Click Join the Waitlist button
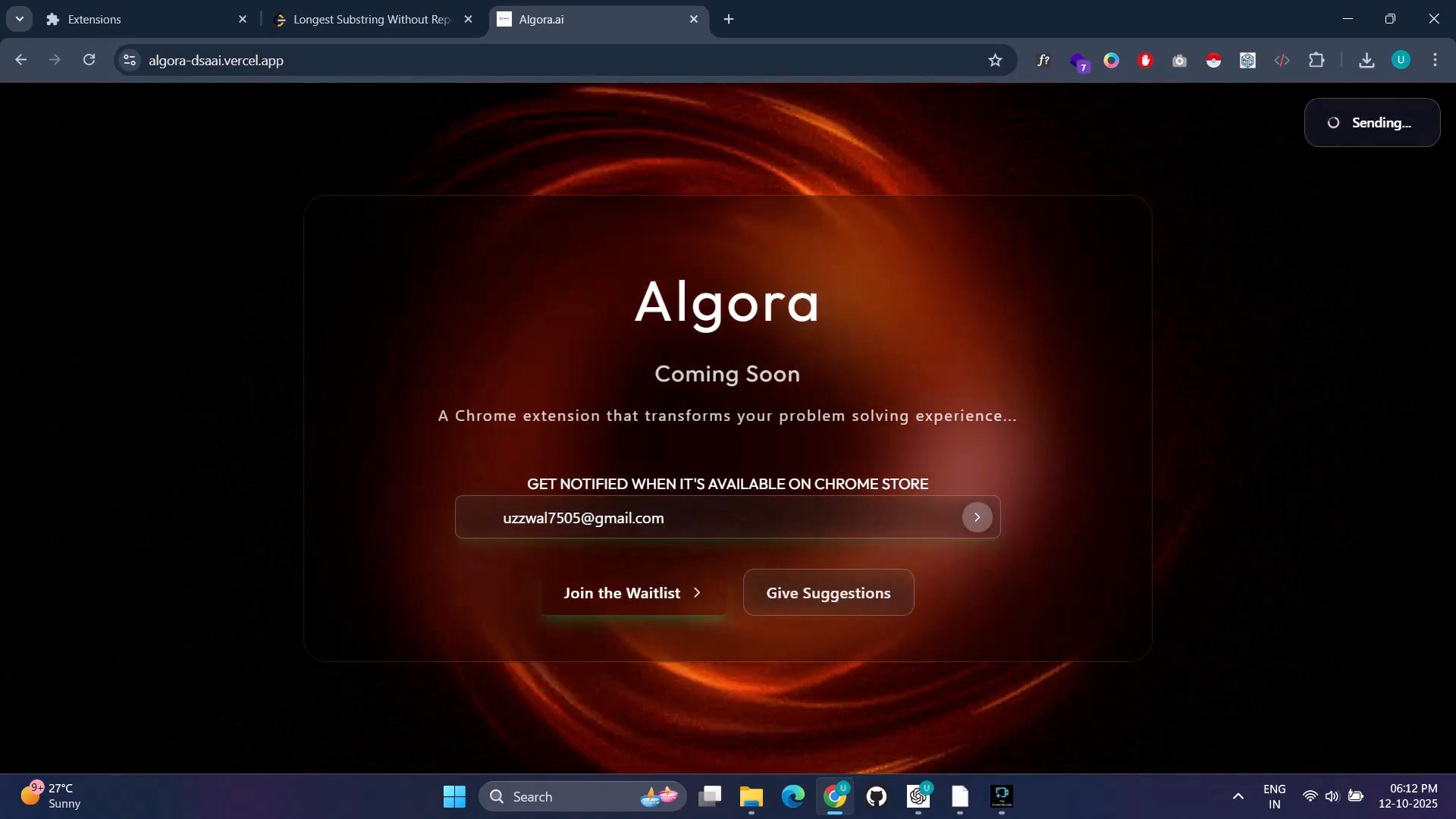The image size is (1456, 819). pyautogui.click(x=633, y=593)
